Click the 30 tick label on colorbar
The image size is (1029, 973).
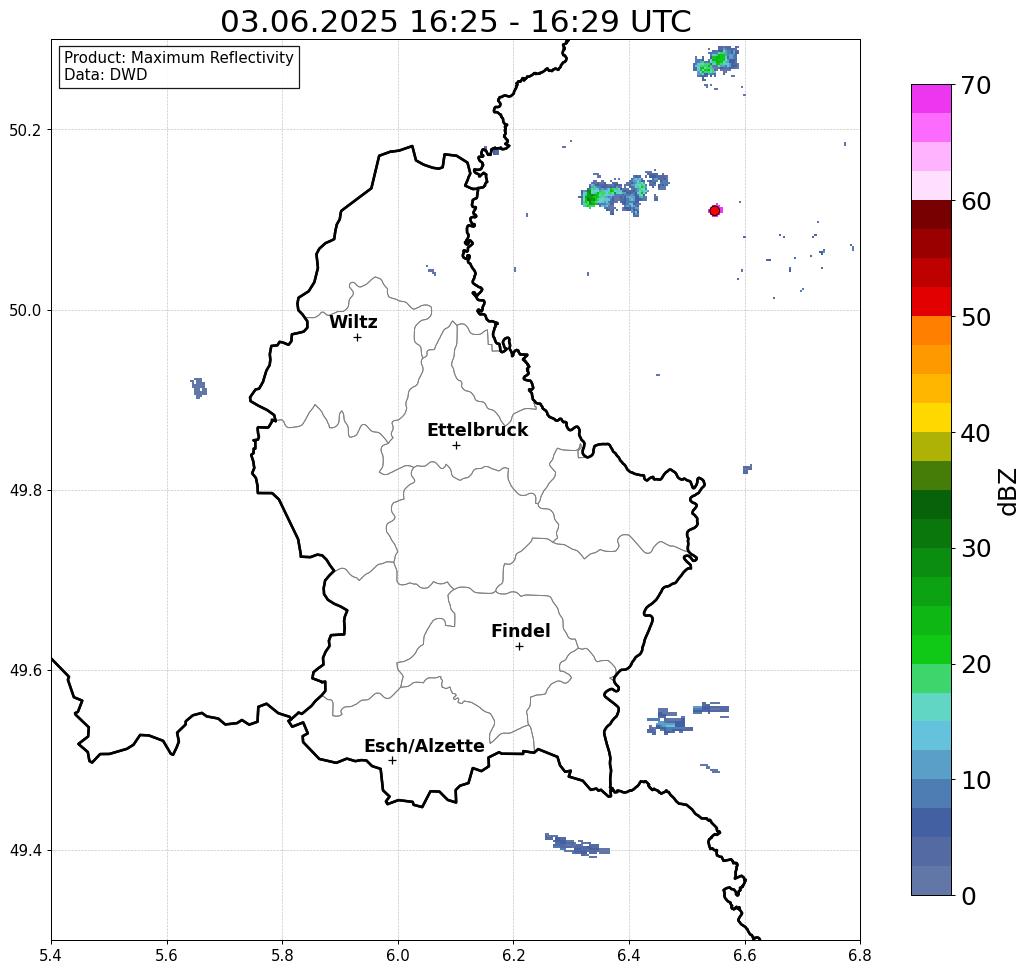click(976, 549)
